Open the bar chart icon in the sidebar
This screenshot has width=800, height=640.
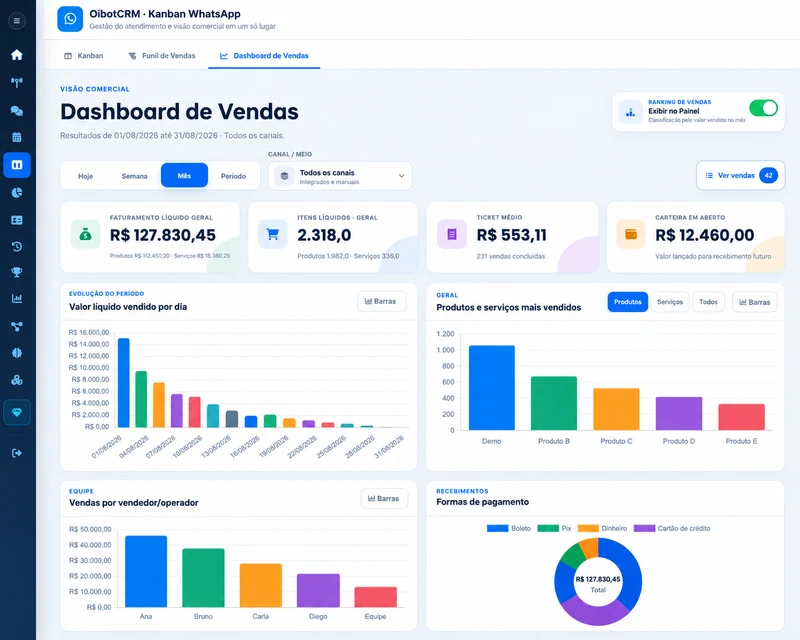coord(17,298)
